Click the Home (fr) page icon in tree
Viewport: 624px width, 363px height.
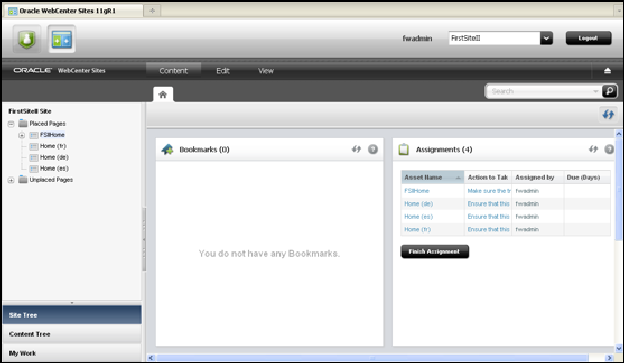pyautogui.click(x=34, y=146)
